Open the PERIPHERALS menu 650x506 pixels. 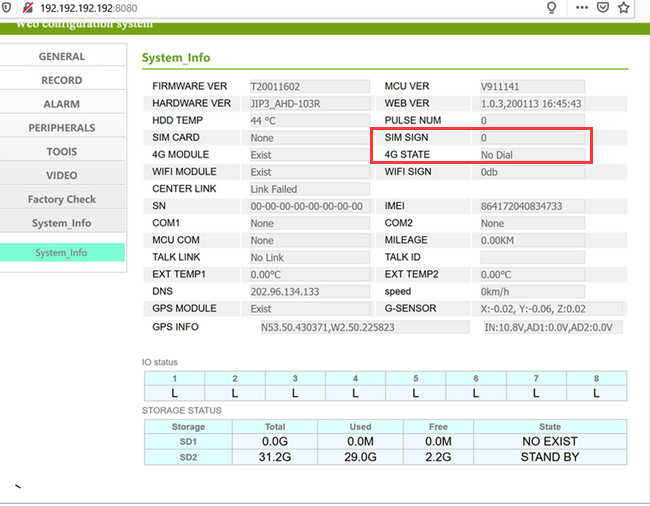62,128
